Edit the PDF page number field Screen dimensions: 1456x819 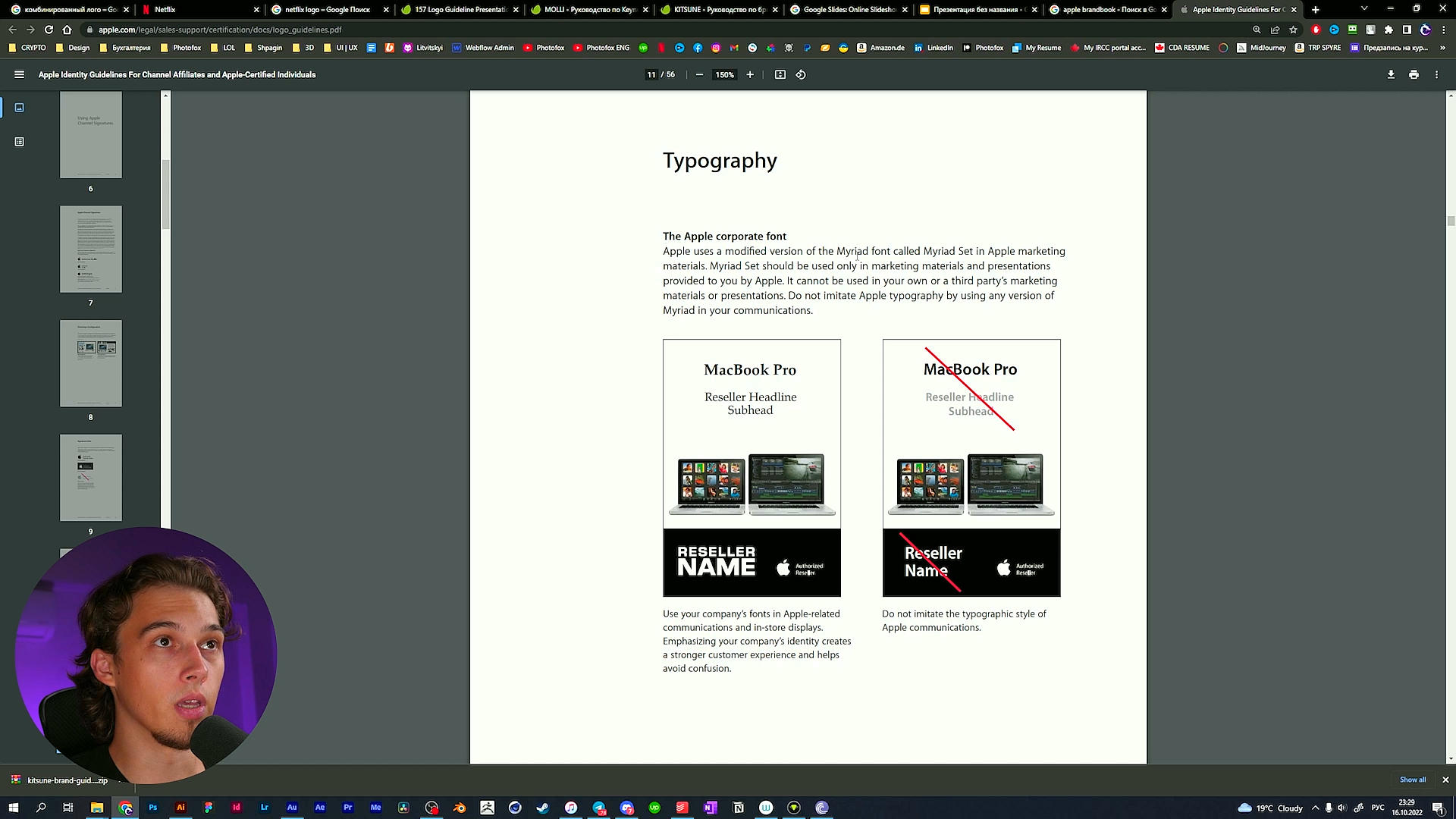[651, 74]
